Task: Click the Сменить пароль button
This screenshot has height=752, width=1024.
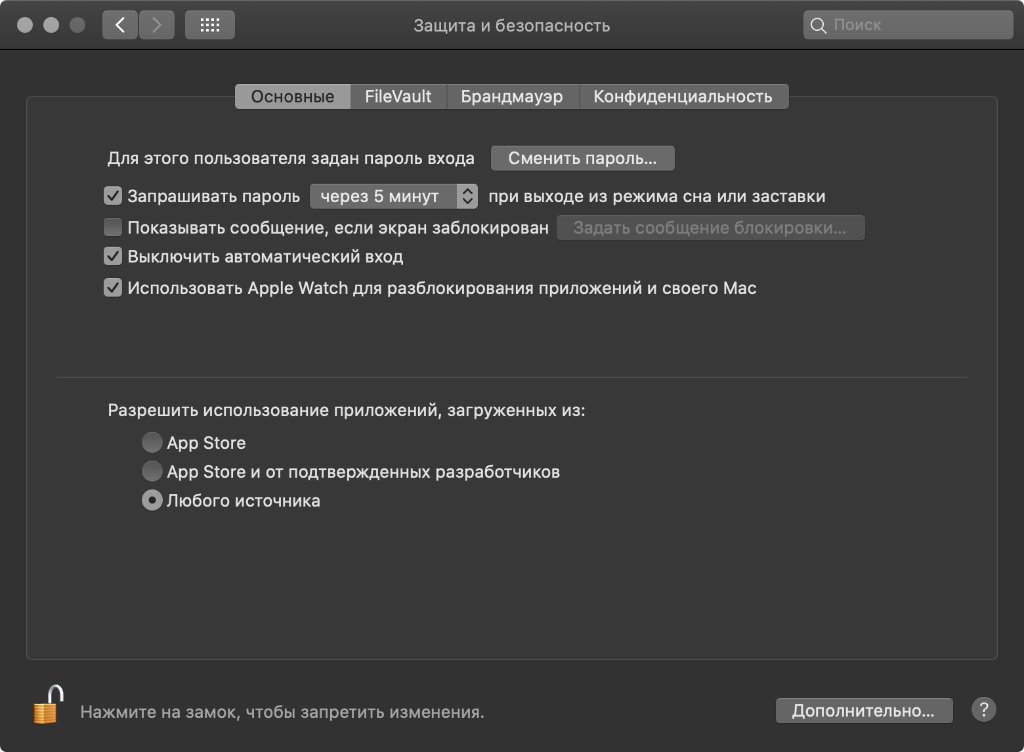Action: [582, 158]
